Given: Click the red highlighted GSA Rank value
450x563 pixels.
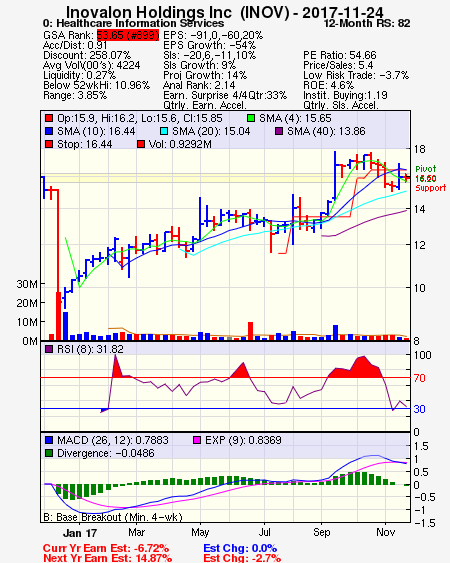Looking at the screenshot, I should (128, 35).
